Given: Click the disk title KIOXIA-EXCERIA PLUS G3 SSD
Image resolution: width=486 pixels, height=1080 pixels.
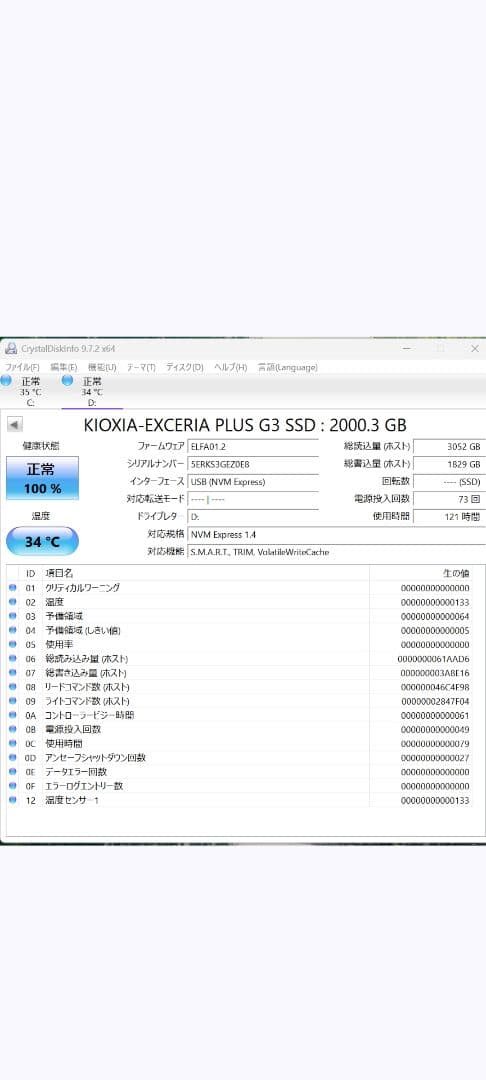Looking at the screenshot, I should [245, 425].
